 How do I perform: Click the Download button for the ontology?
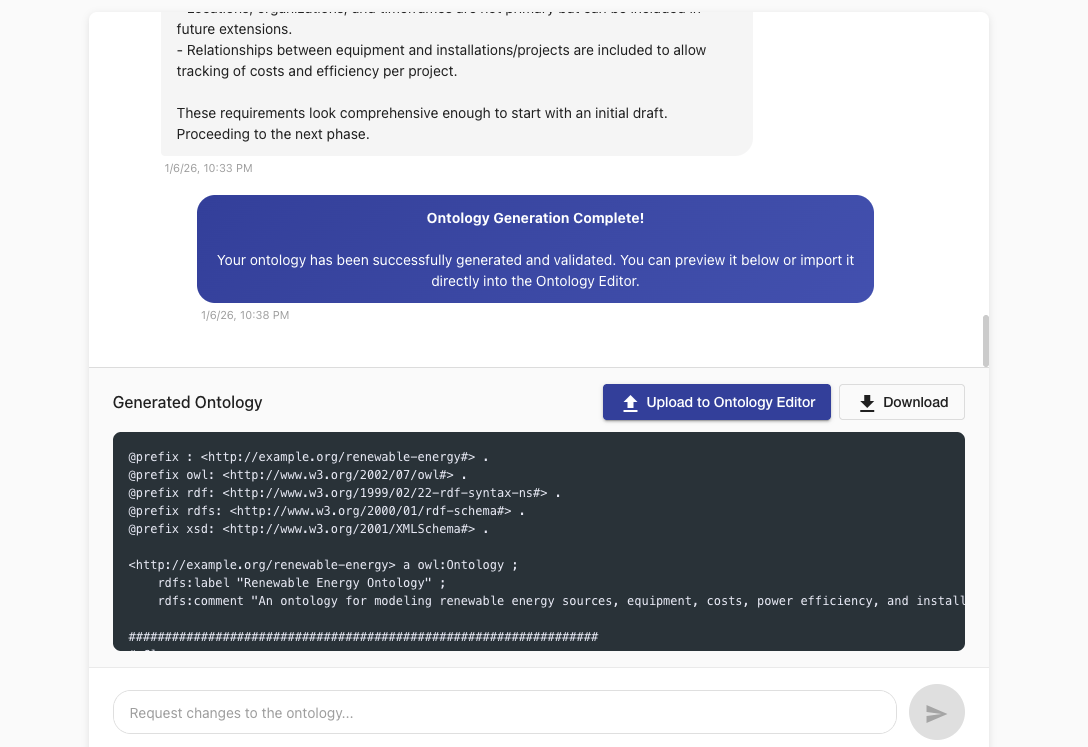(x=901, y=402)
